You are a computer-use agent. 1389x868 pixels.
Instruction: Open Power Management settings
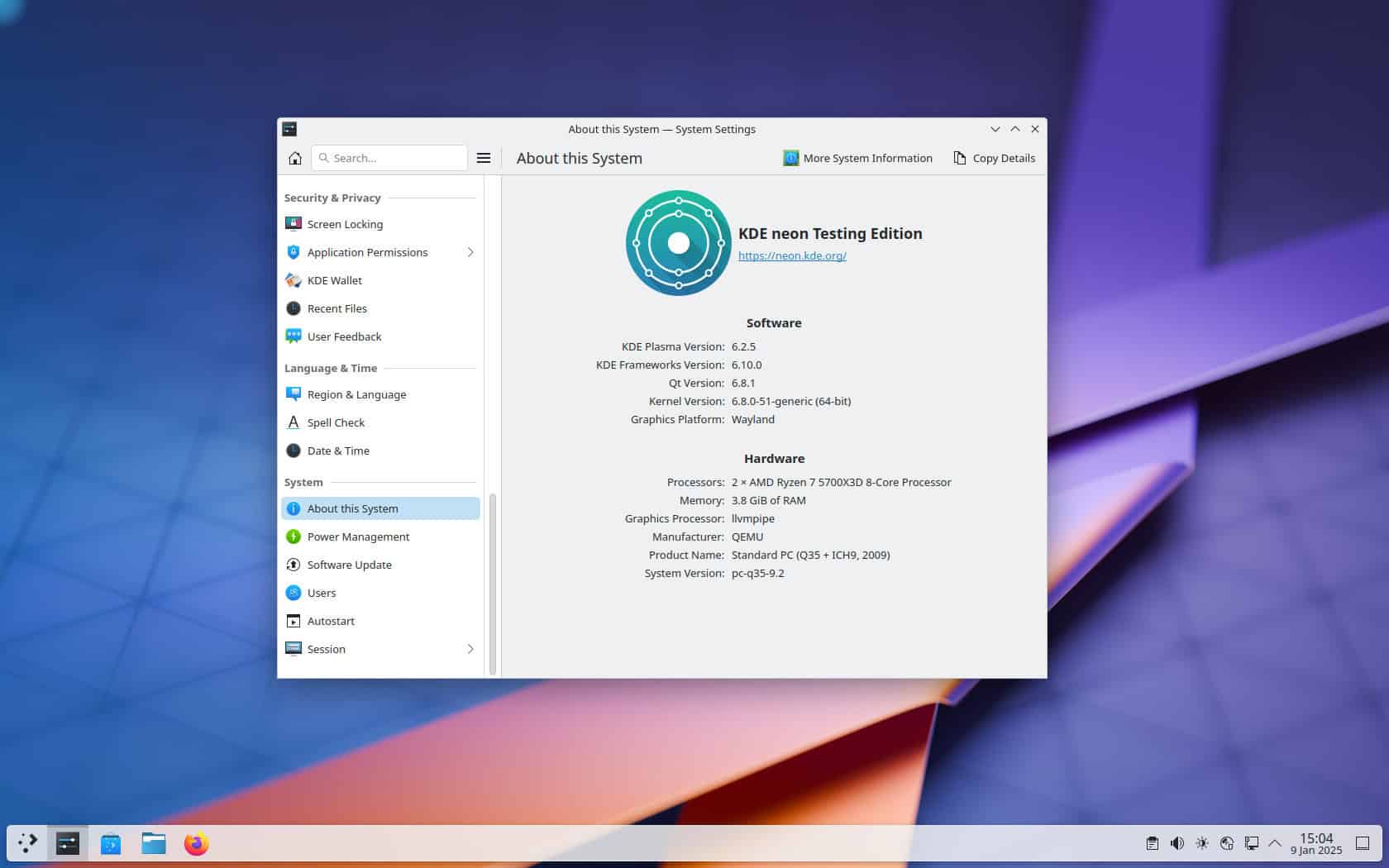(x=358, y=537)
